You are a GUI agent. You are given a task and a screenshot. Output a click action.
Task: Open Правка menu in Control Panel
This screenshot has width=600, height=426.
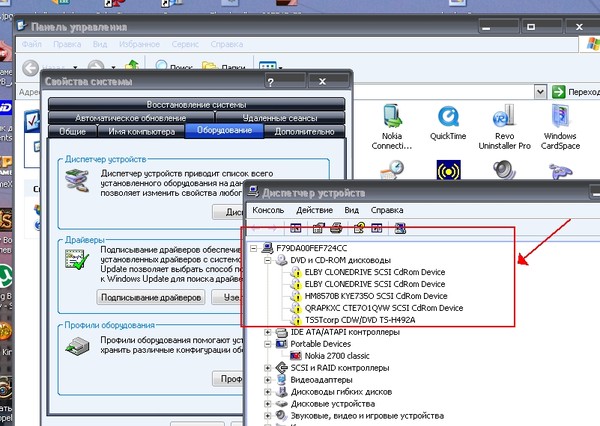[x=67, y=44]
